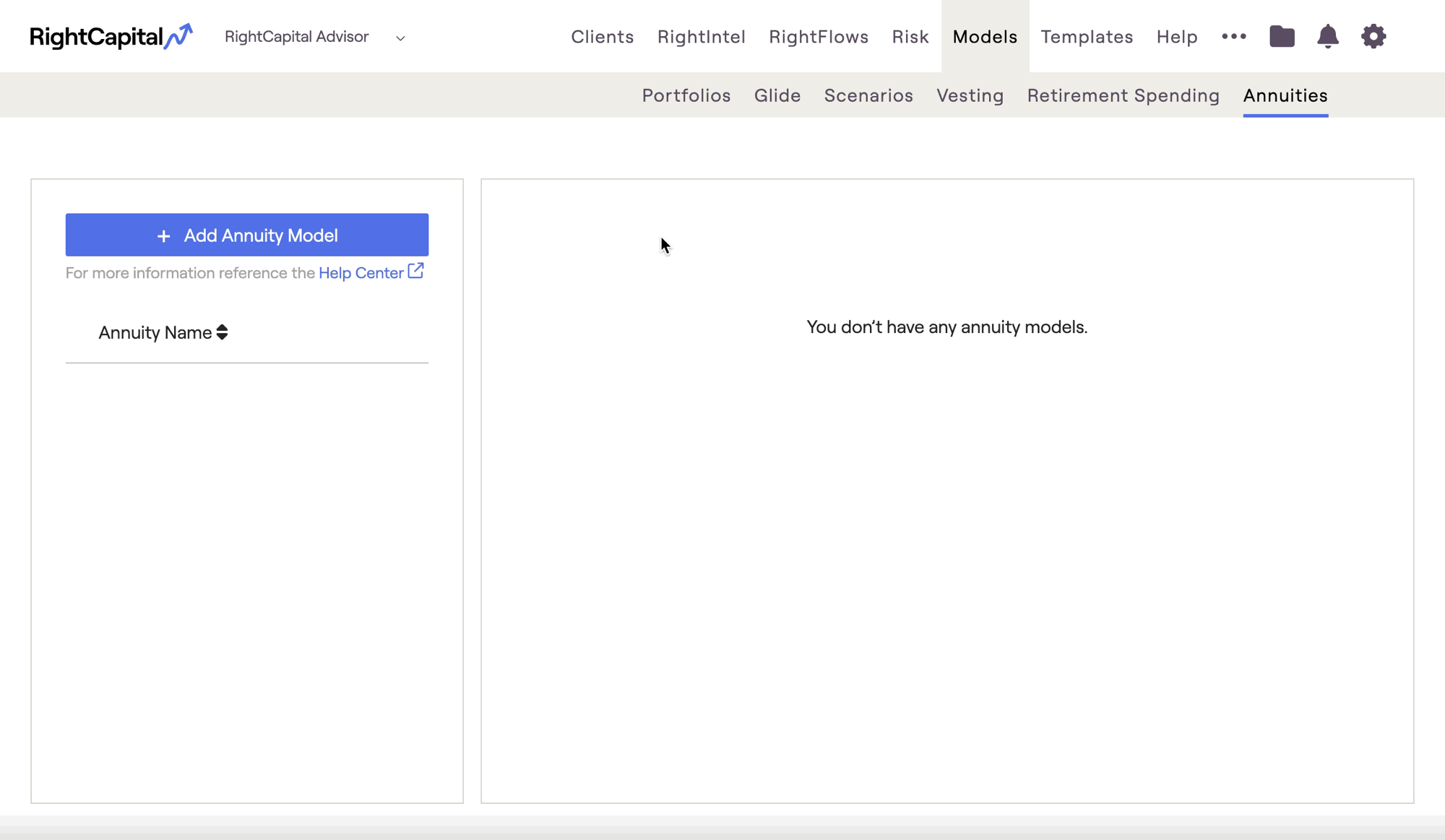Image resolution: width=1445 pixels, height=840 pixels.
Task: Open the three-dots more menu
Action: 1234,36
